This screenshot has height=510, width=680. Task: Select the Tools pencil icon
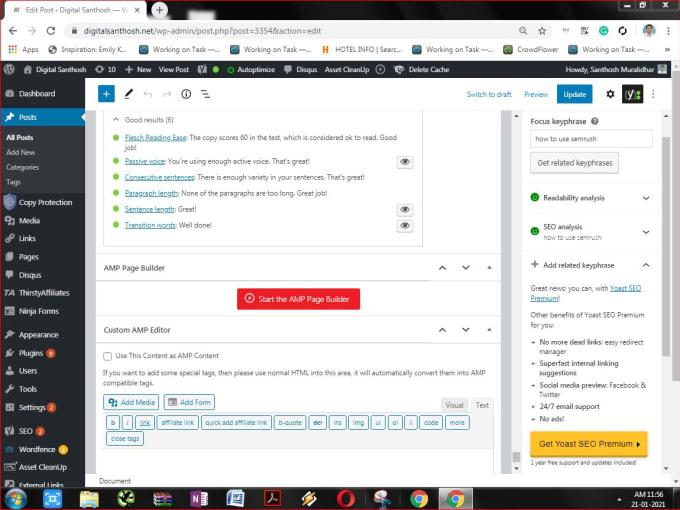[x=128, y=94]
